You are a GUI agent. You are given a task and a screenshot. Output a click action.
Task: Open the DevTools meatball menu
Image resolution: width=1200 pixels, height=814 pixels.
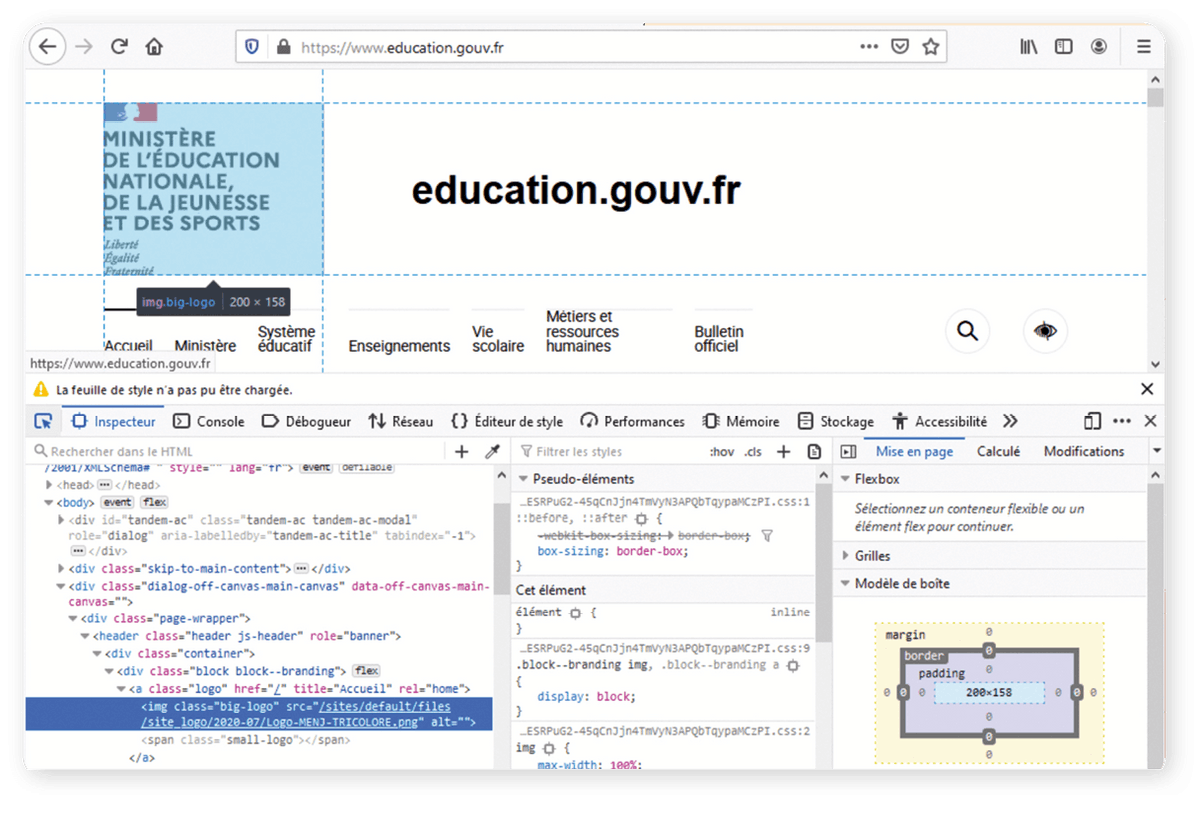(x=1122, y=421)
